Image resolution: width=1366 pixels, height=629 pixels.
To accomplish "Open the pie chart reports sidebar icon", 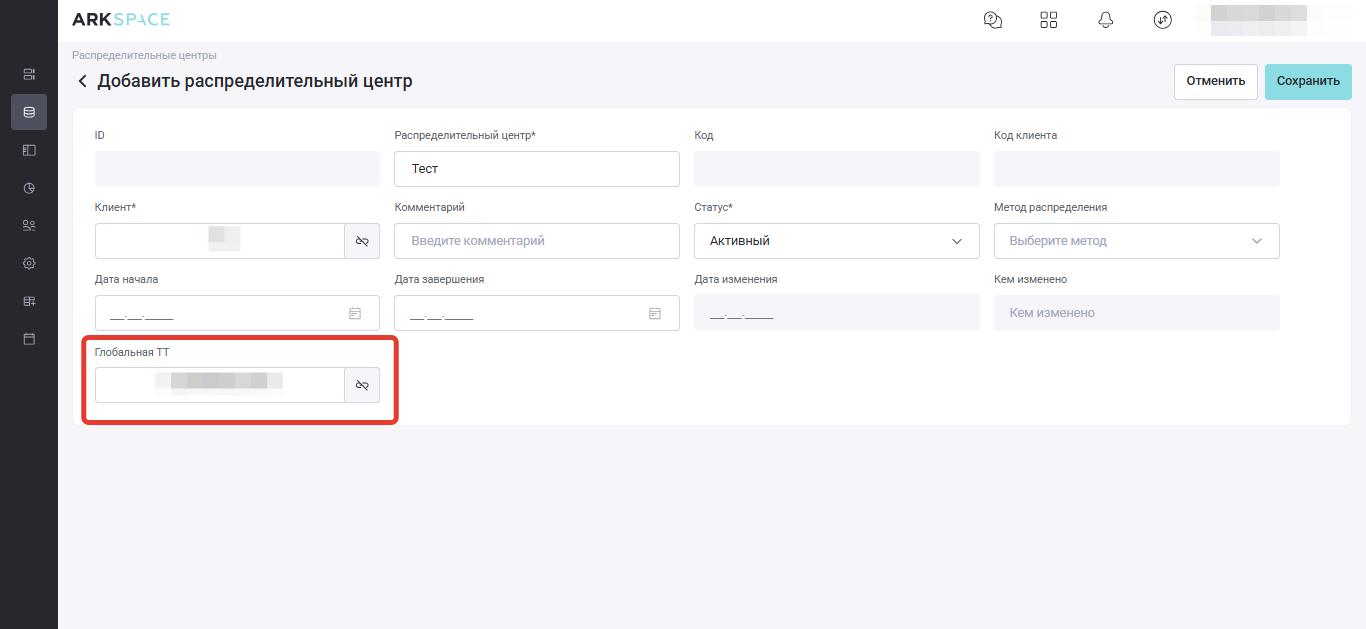I will pos(29,188).
